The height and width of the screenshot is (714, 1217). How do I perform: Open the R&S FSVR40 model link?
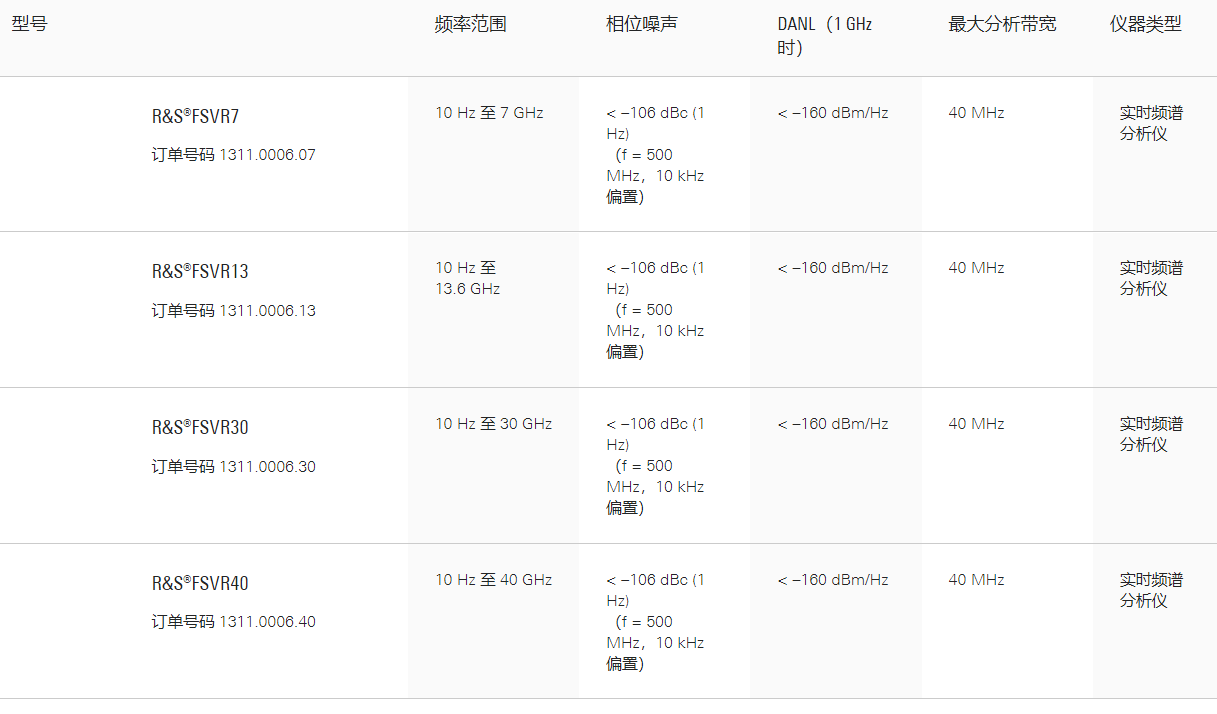click(200, 583)
